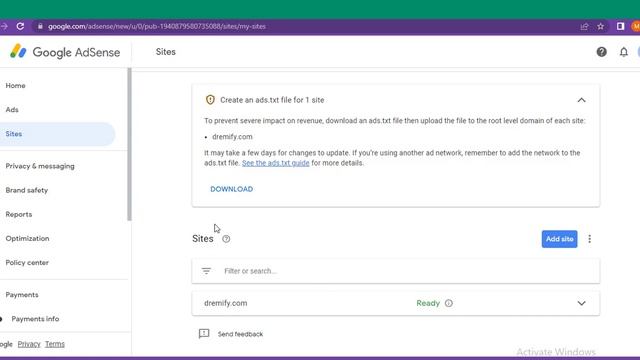Click the sidebar vertical scrollbar
The image size is (640, 360).
click(x=130, y=144)
